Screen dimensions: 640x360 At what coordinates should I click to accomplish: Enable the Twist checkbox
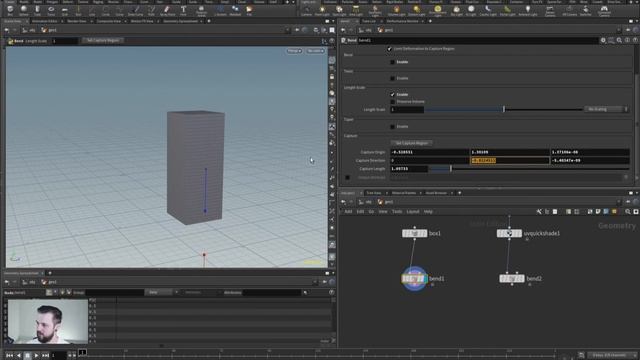coord(392,78)
